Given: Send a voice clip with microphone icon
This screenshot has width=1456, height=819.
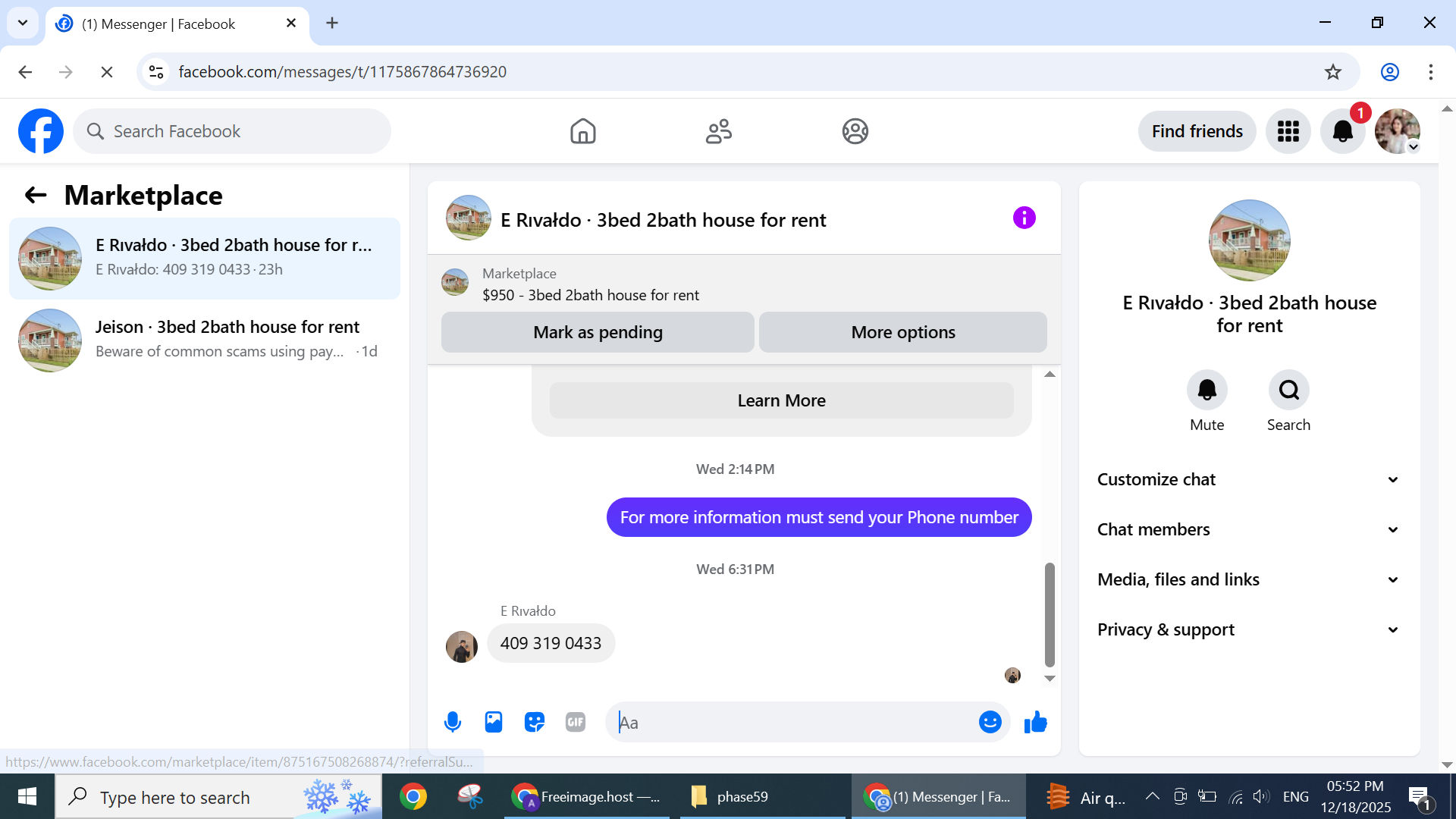Looking at the screenshot, I should click(x=453, y=722).
